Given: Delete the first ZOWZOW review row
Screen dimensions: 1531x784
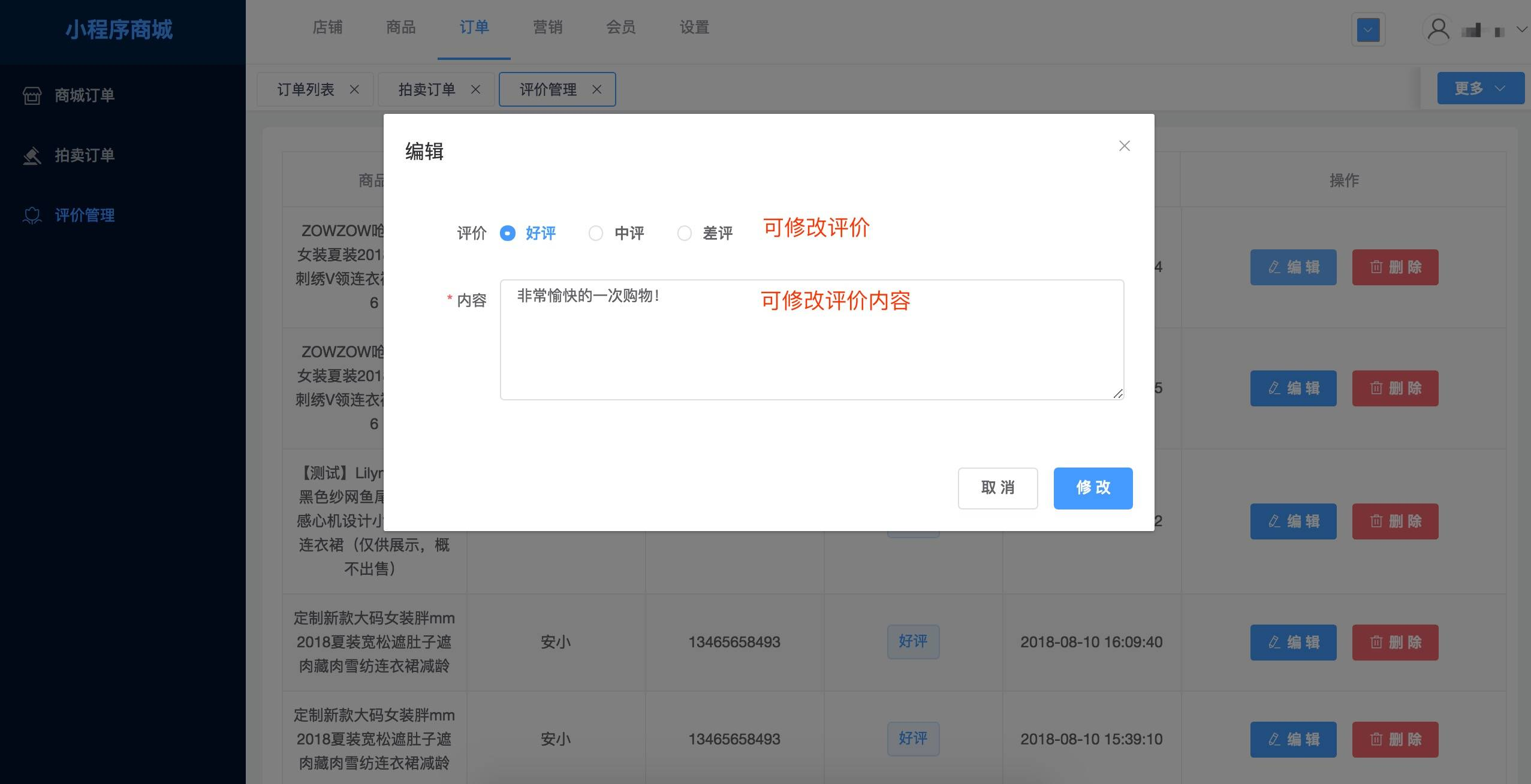Looking at the screenshot, I should (1395, 267).
